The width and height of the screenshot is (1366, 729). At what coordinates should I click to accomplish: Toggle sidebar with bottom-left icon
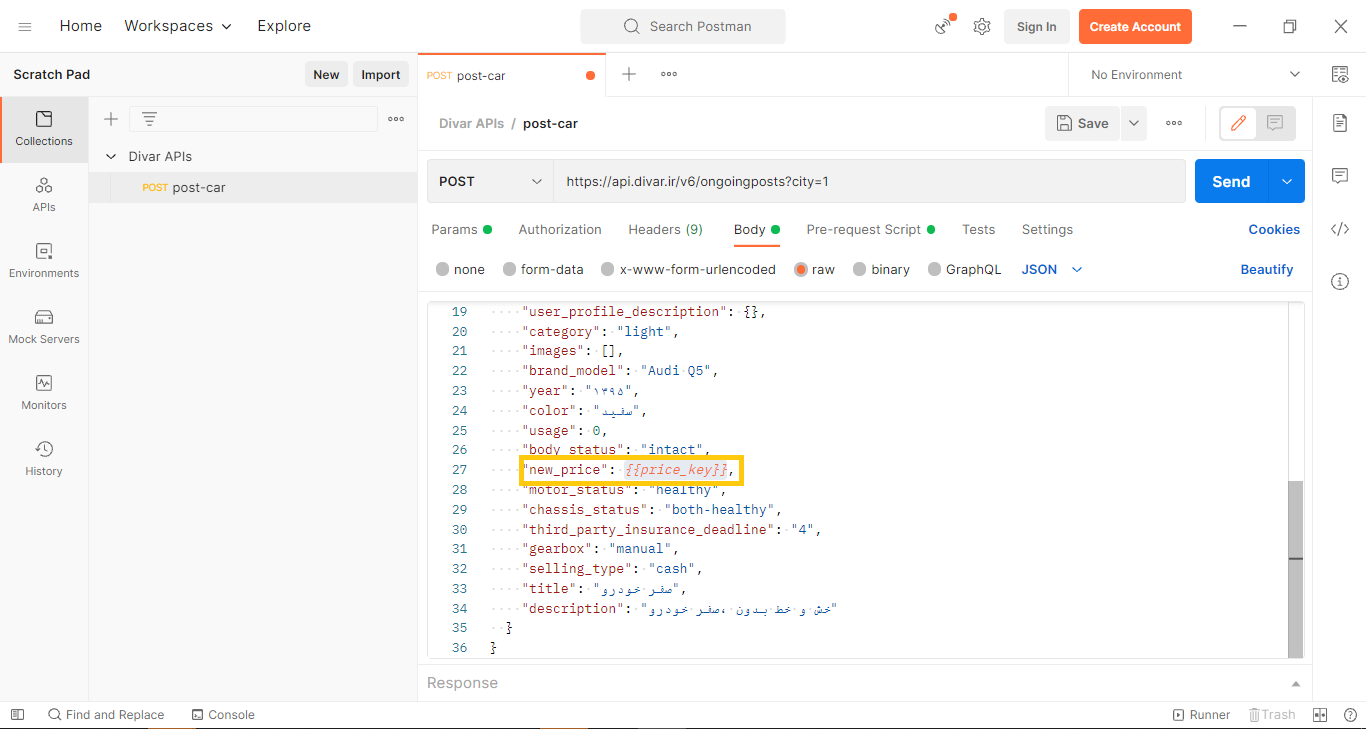point(17,715)
